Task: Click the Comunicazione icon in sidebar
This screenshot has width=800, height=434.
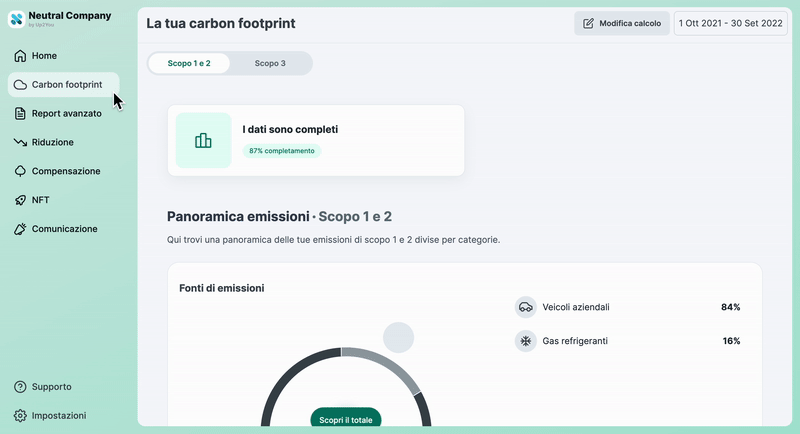Action: point(20,229)
